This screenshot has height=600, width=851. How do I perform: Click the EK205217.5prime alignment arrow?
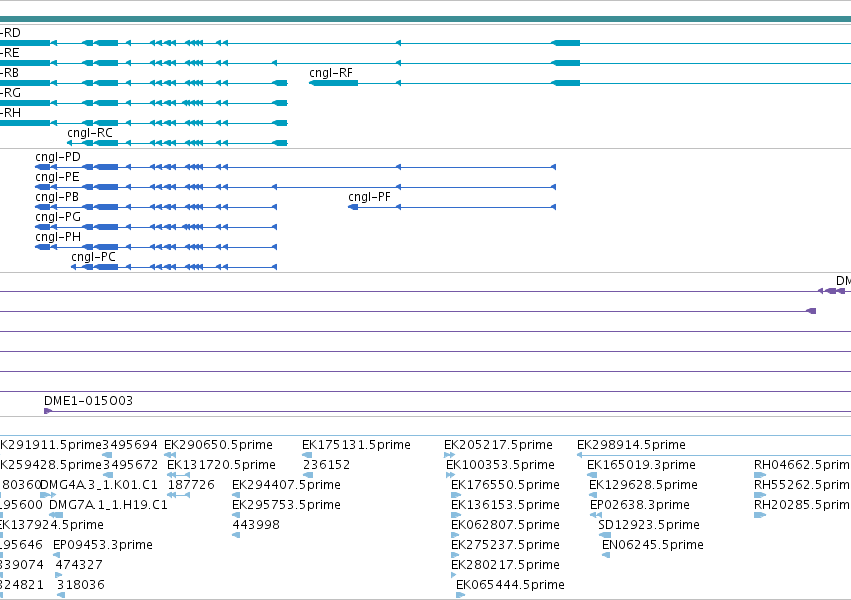pyautogui.click(x=449, y=455)
